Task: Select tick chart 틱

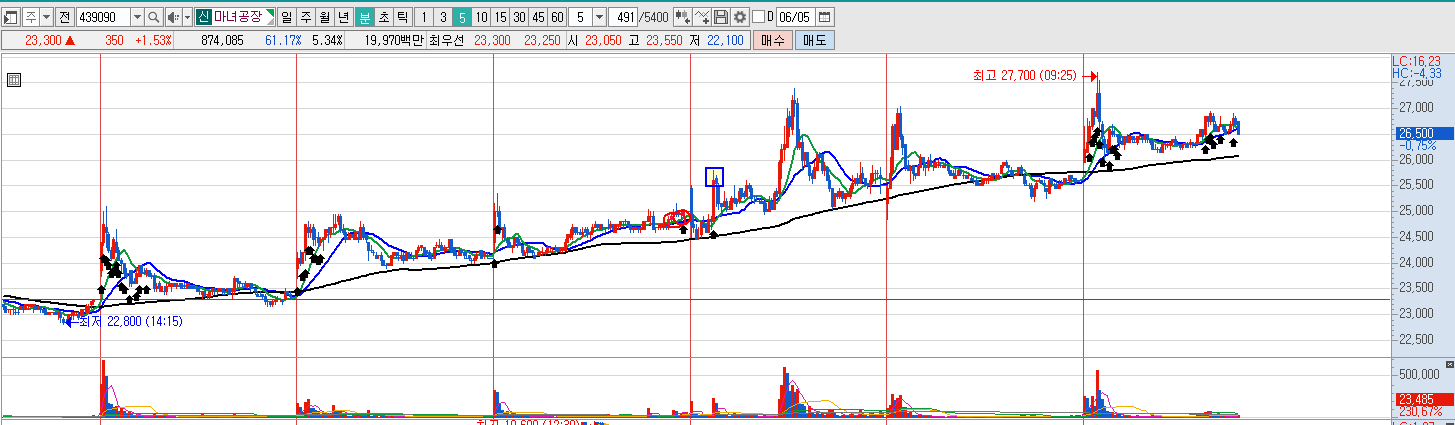Action: tap(403, 17)
